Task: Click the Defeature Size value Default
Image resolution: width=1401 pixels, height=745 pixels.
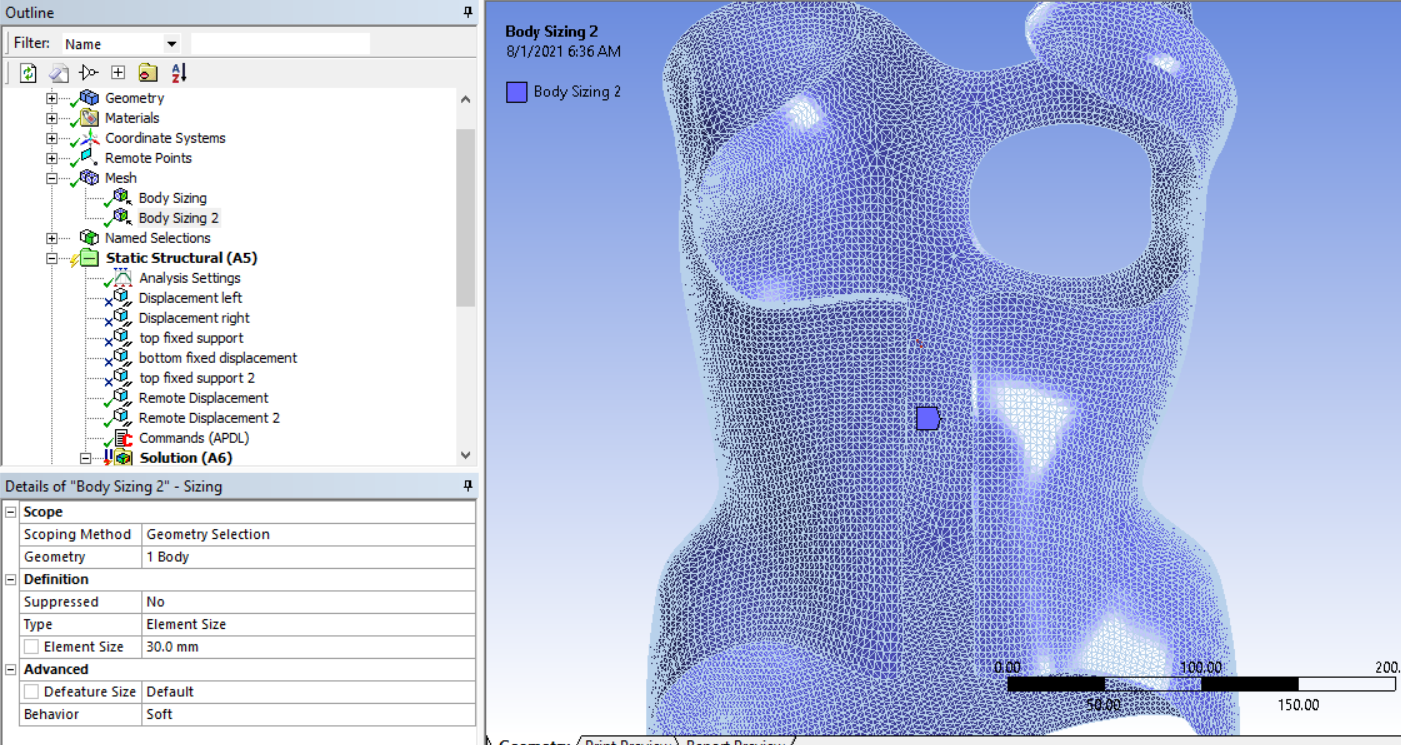Action: 309,692
